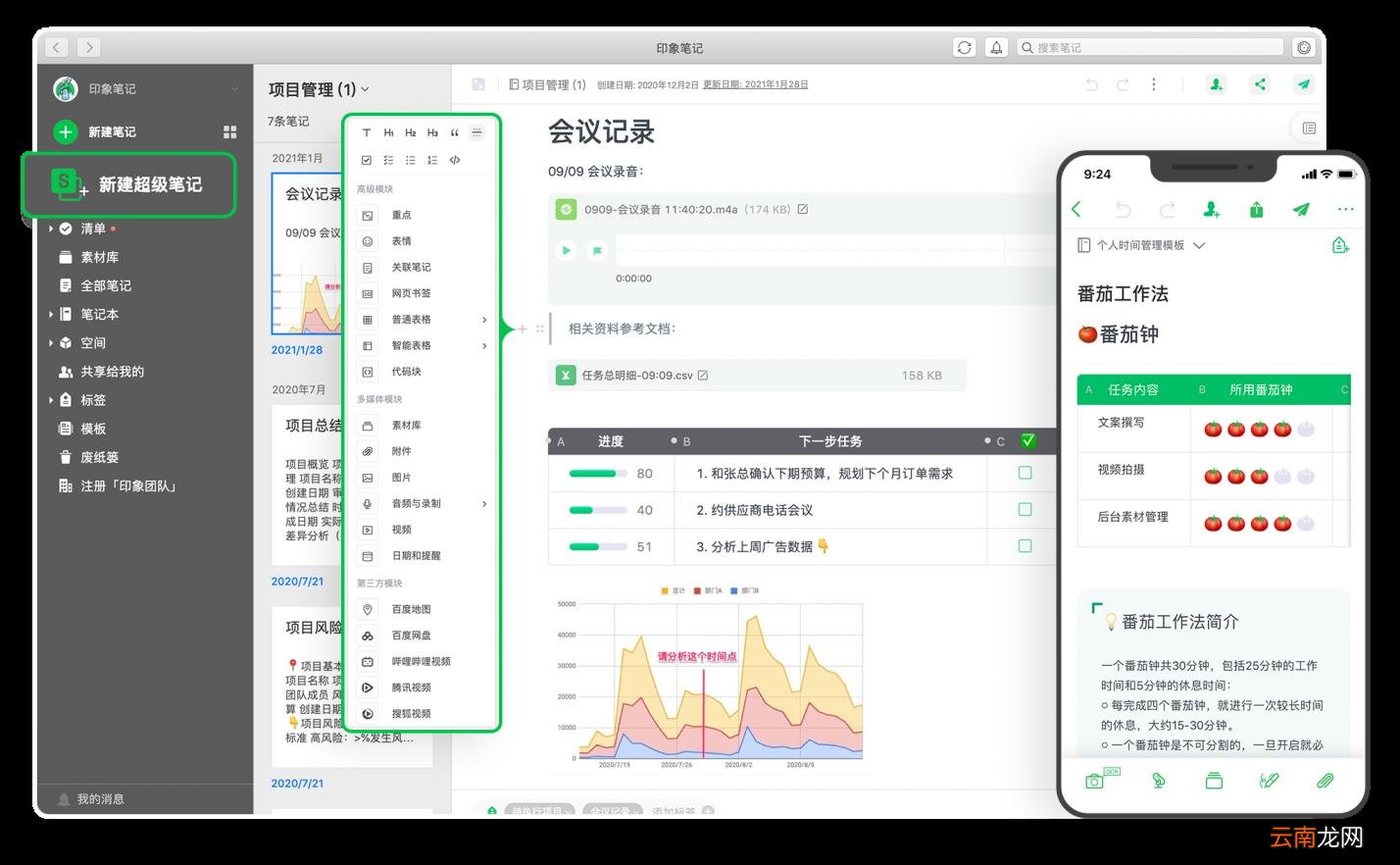
Task: Click the 新建超级笔记 button
Action: pos(128,184)
